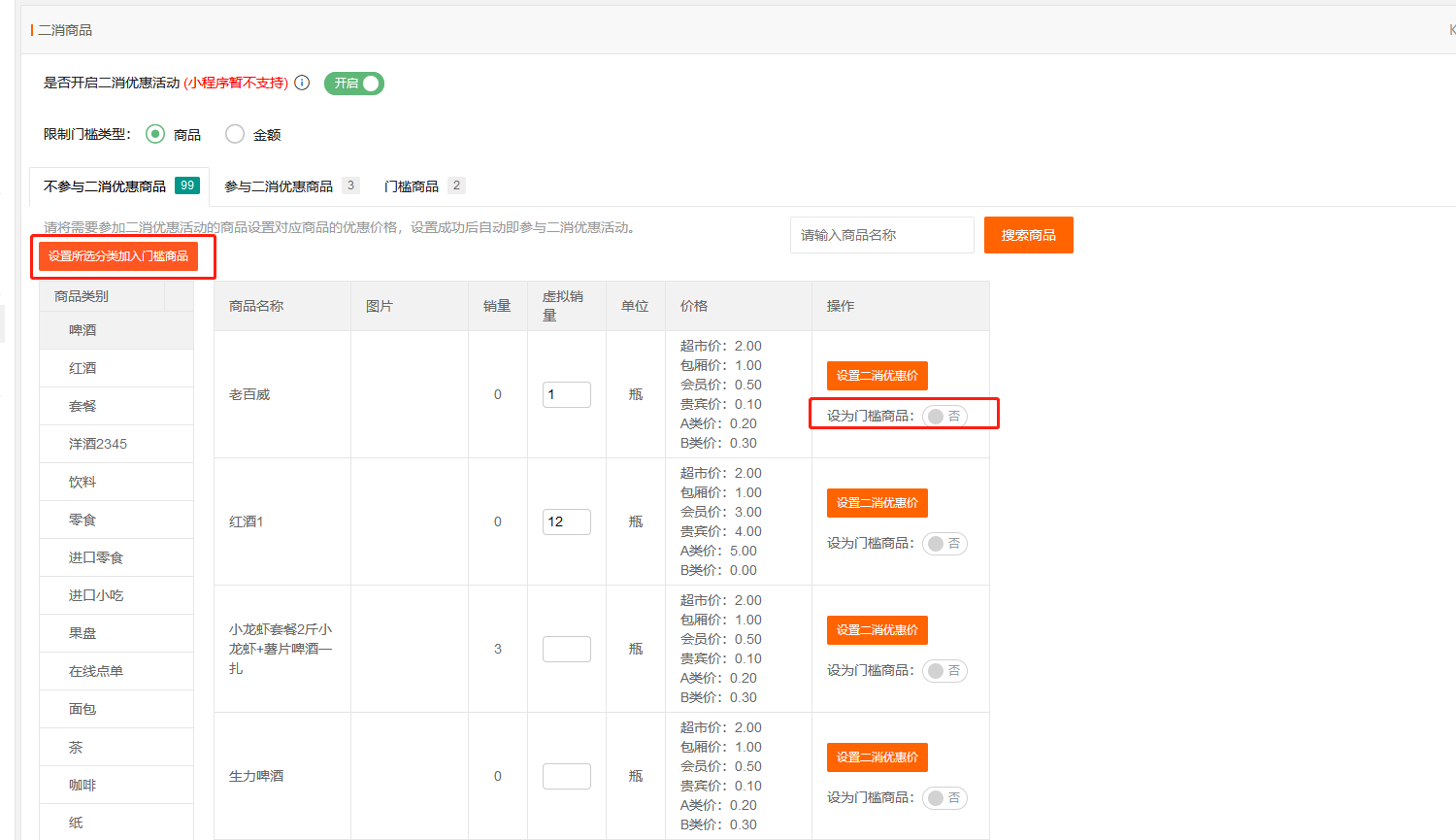This screenshot has height=840, width=1456.
Task: Click 二消商品 section title
Action: (65, 30)
